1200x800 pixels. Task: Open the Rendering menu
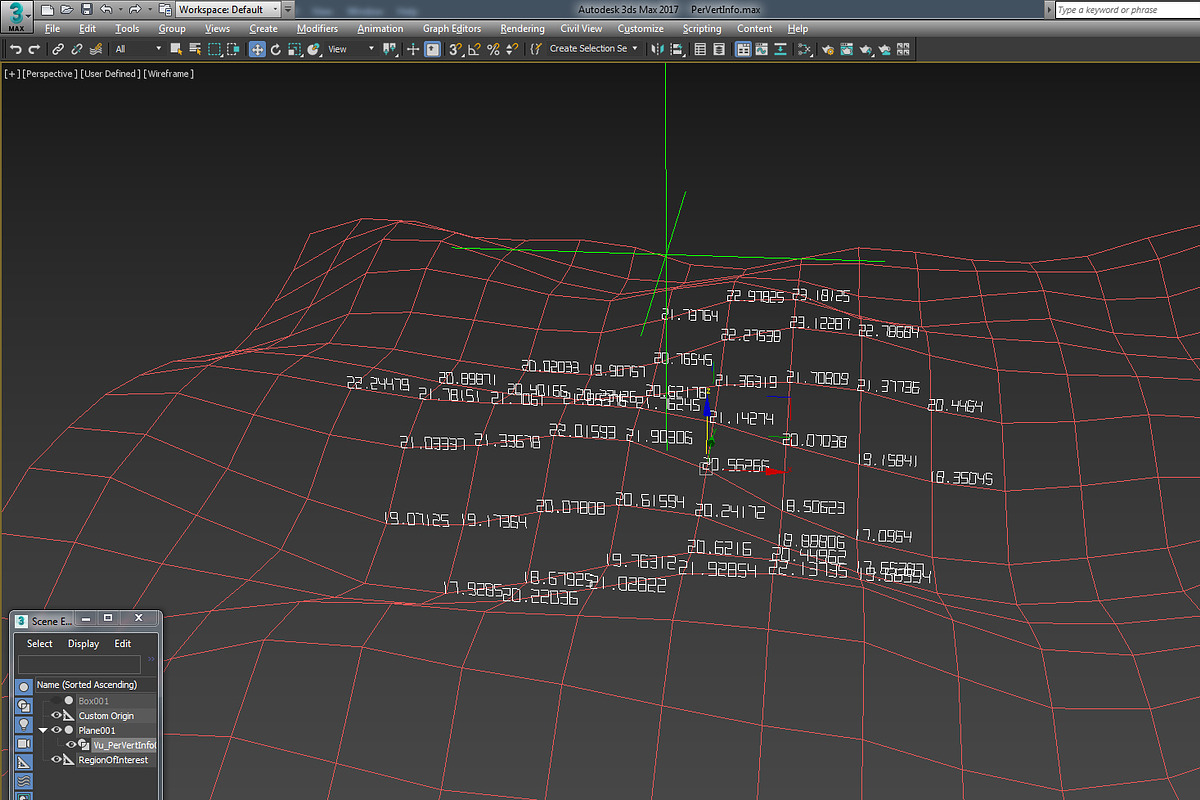(522, 29)
